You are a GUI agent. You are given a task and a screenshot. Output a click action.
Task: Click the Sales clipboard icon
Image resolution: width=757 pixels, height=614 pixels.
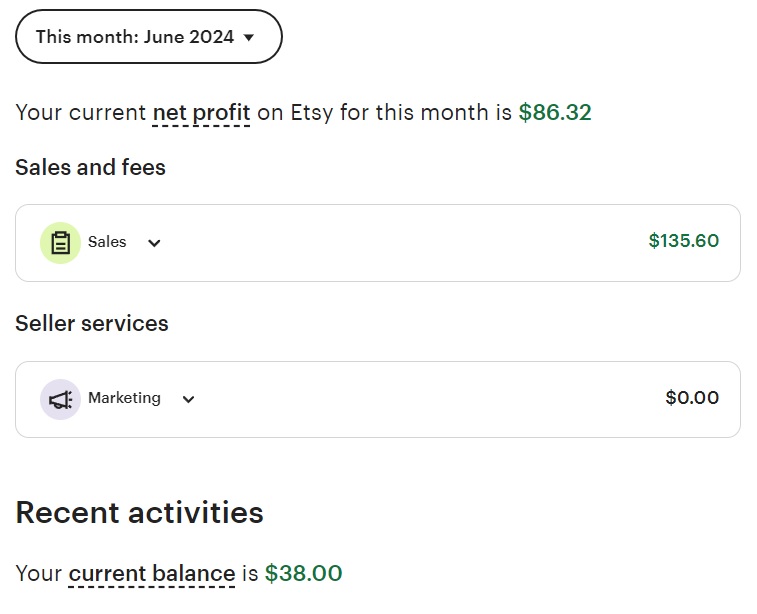tap(60, 243)
